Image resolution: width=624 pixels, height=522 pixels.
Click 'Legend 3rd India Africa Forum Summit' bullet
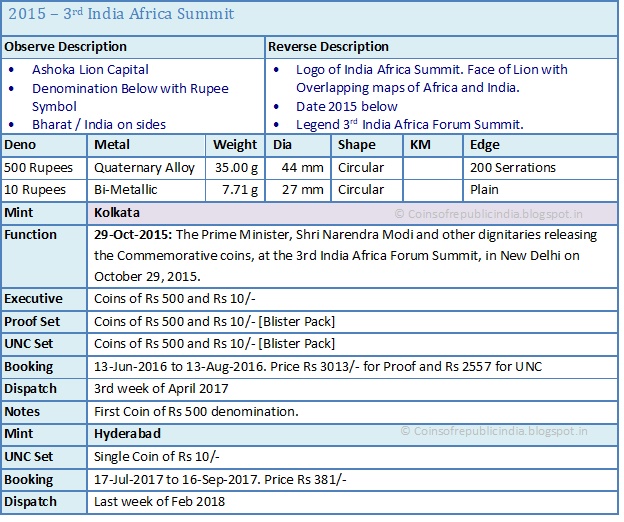(x=410, y=125)
